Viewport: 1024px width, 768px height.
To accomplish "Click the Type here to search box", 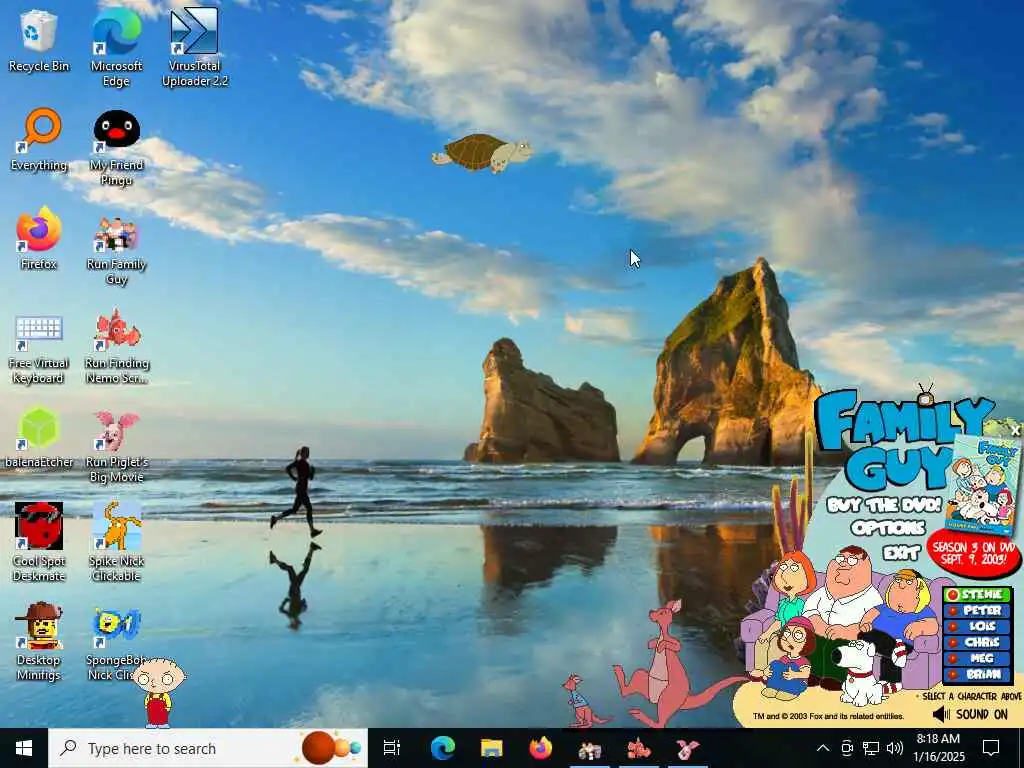I will (x=208, y=748).
